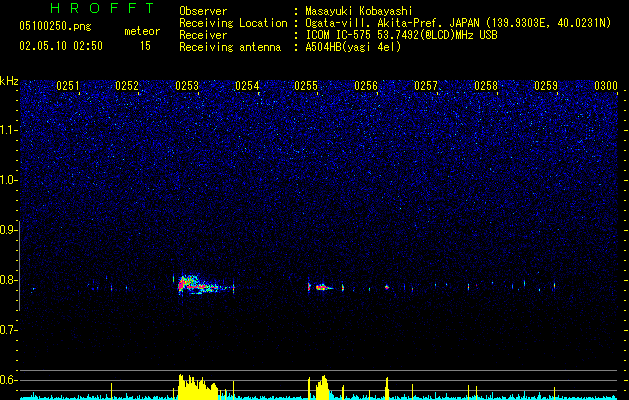Click the 0.6 kHz axis label

[8, 380]
